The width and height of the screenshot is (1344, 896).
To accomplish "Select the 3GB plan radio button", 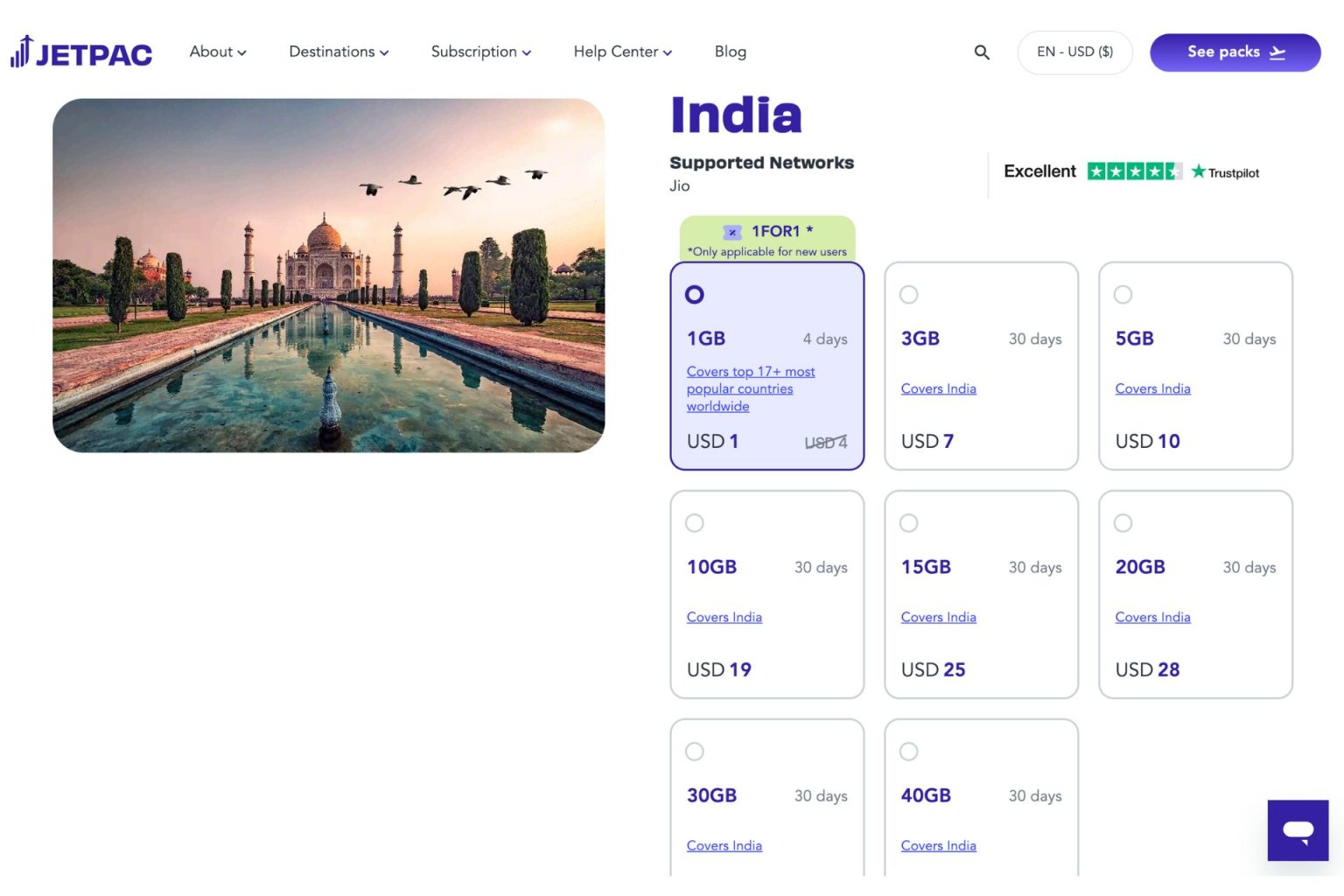I will coord(909,295).
